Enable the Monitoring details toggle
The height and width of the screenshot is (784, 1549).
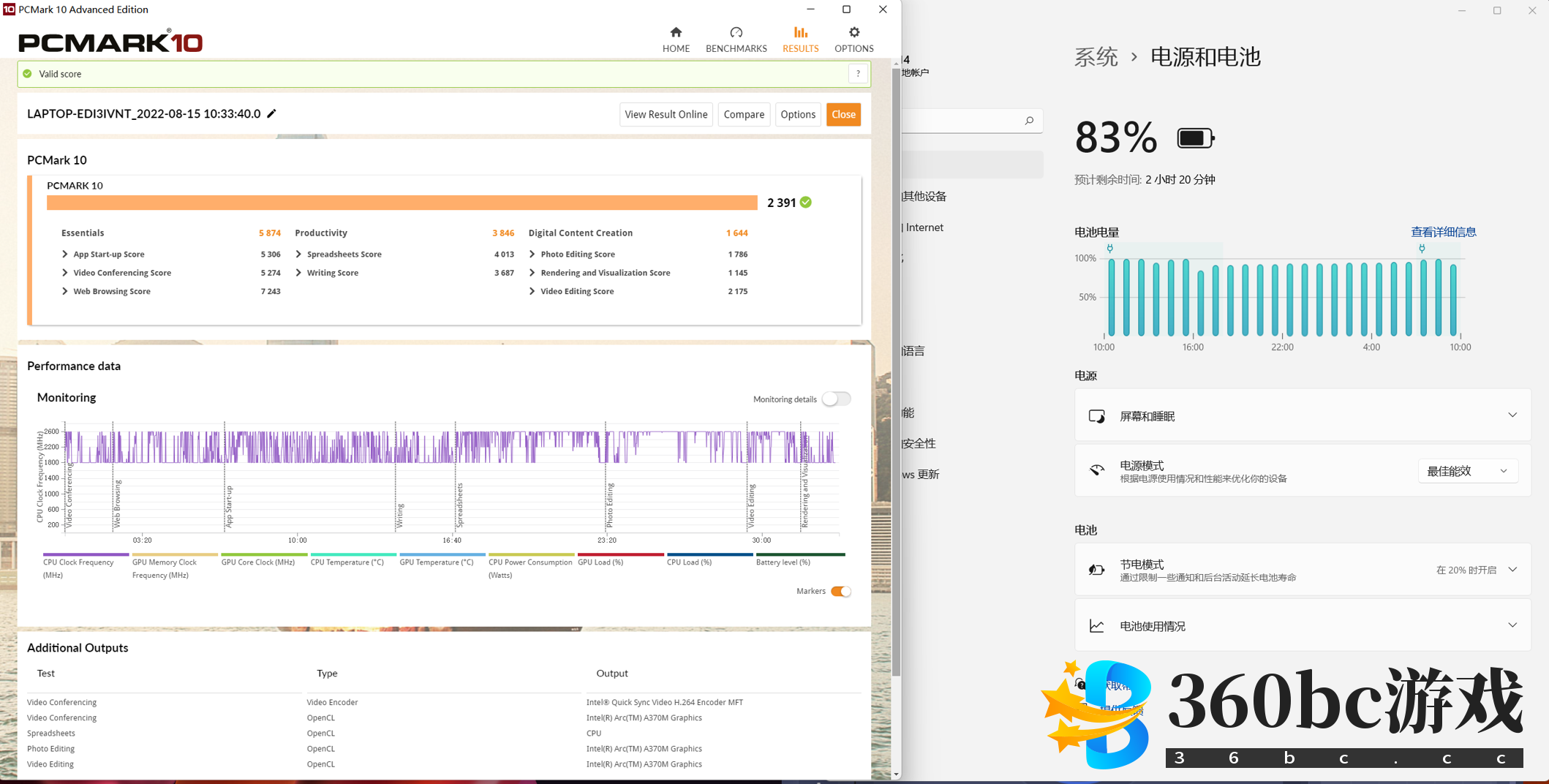click(836, 399)
